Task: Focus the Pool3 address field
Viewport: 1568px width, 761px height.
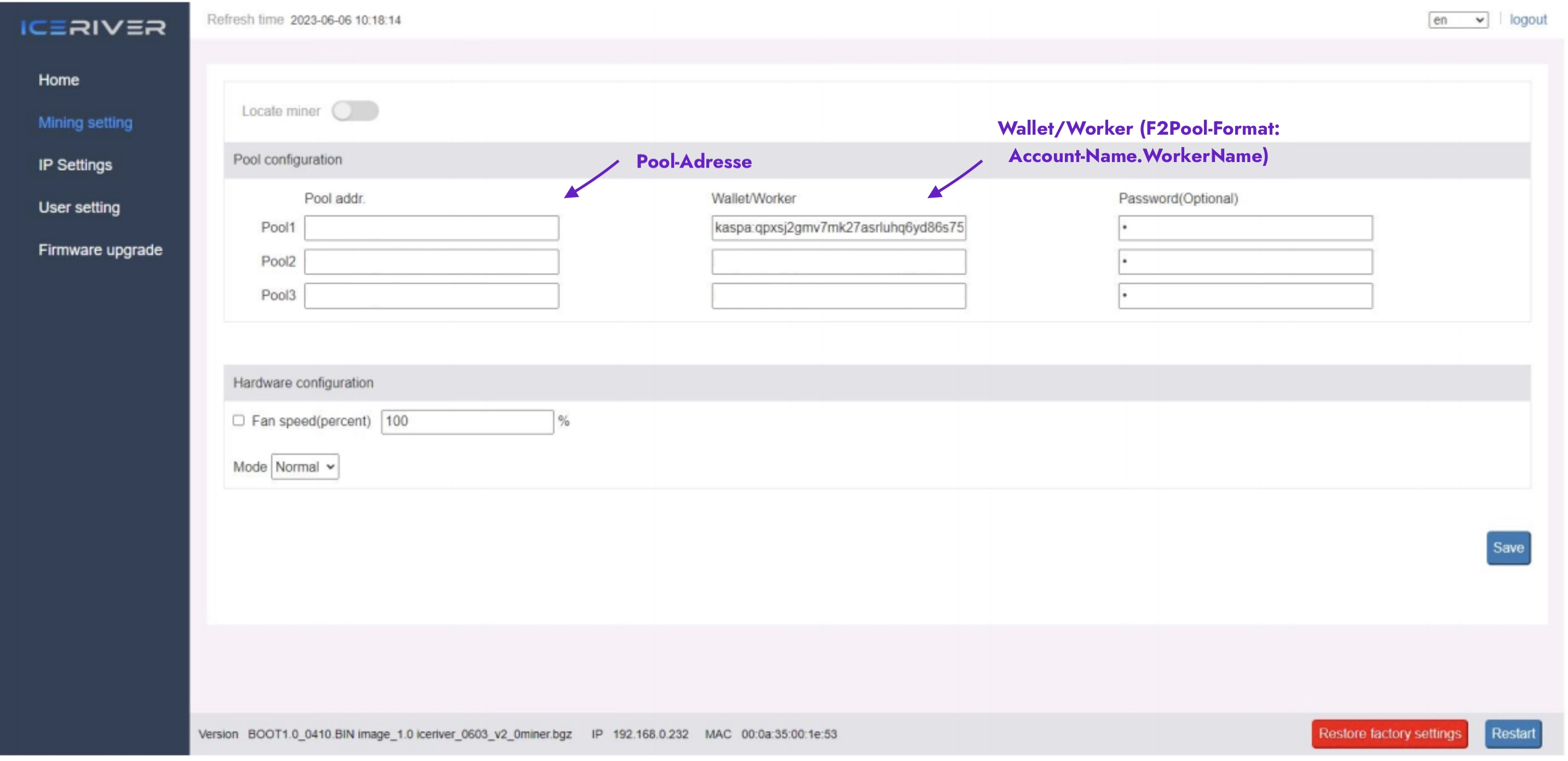Action: (x=431, y=296)
